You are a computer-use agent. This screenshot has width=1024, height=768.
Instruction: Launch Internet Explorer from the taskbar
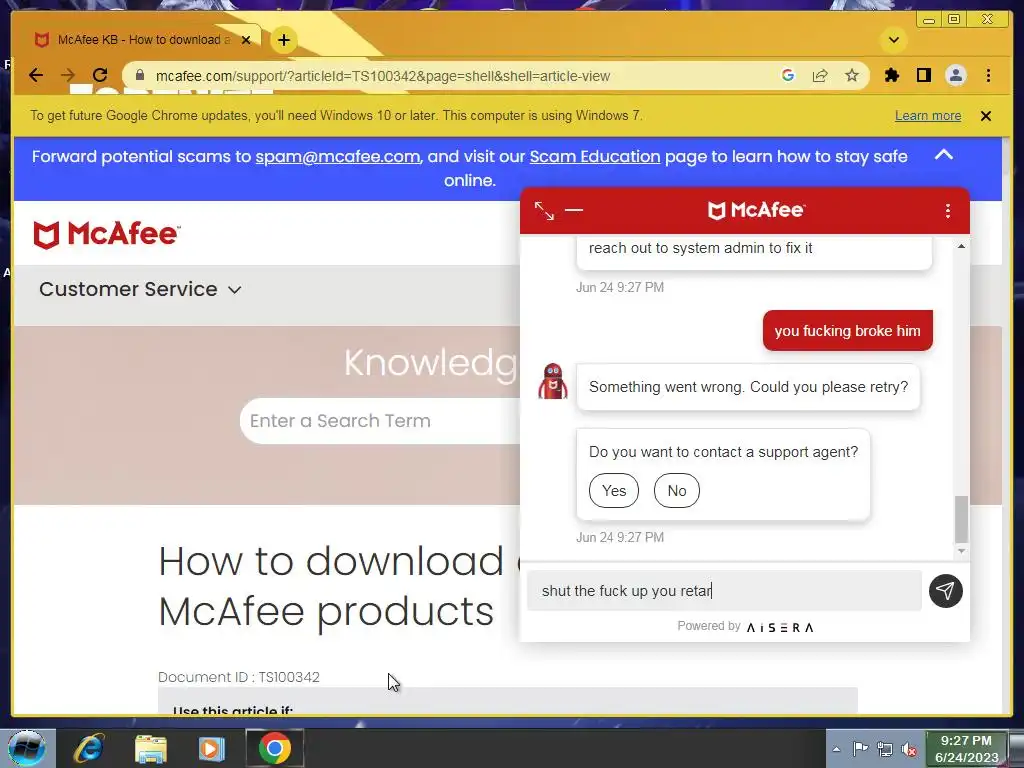pyautogui.click(x=89, y=748)
